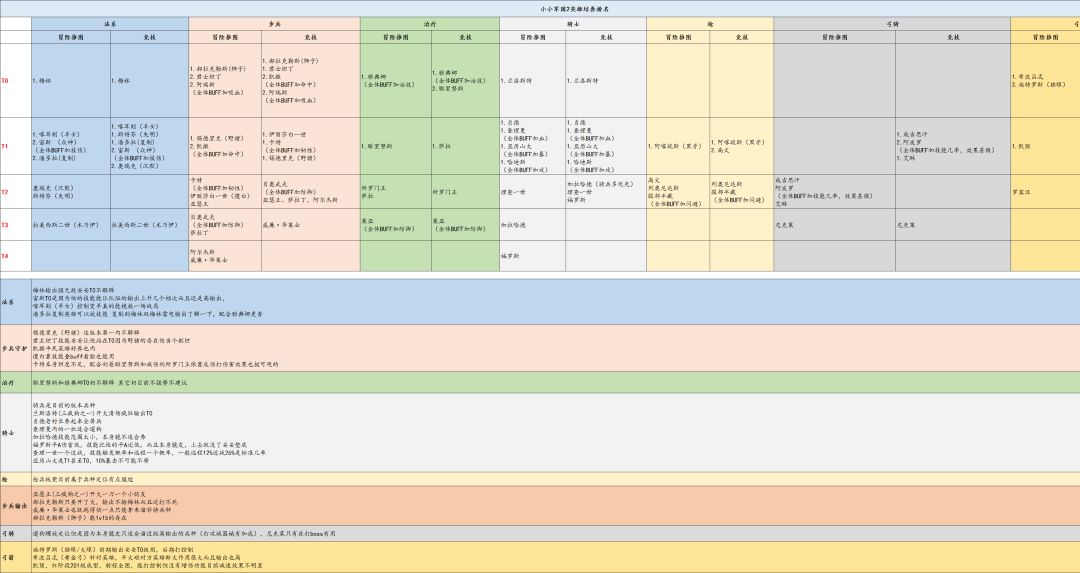Select T2 cell 理查一世 under 骑士 冒险推图
Screen dimensions: 1080x573
pos(533,192)
